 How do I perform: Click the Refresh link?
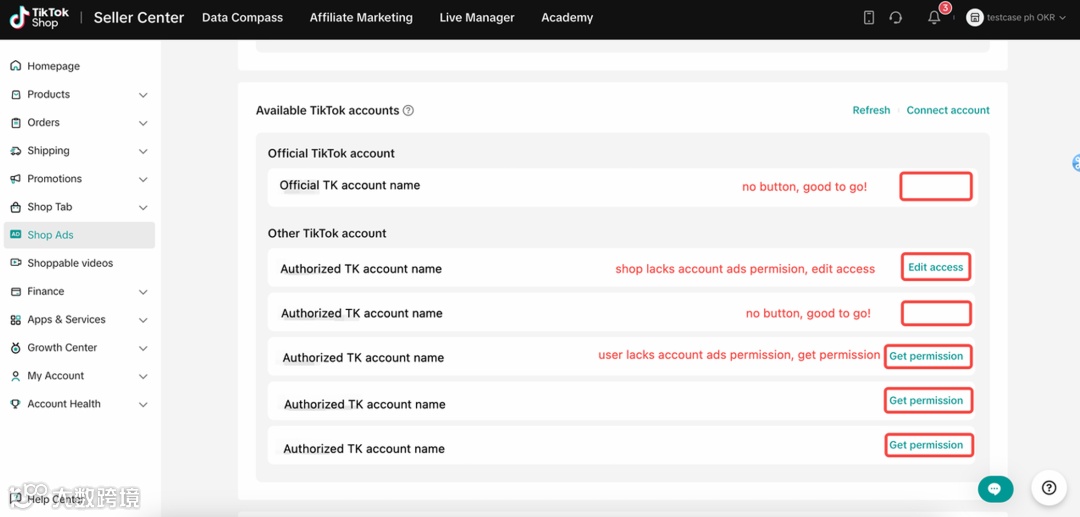click(x=871, y=110)
